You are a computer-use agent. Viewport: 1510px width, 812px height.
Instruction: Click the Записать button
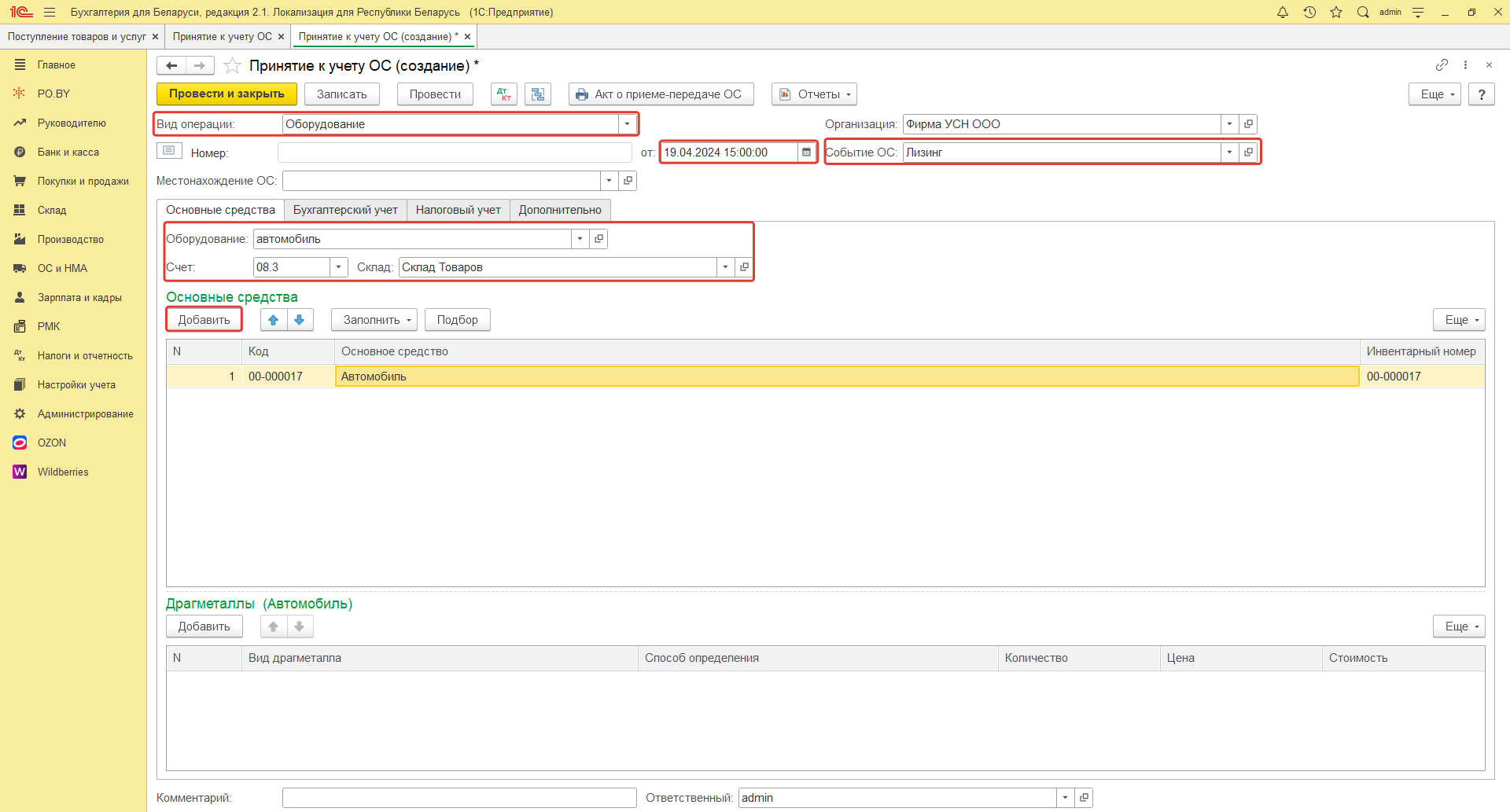341,94
